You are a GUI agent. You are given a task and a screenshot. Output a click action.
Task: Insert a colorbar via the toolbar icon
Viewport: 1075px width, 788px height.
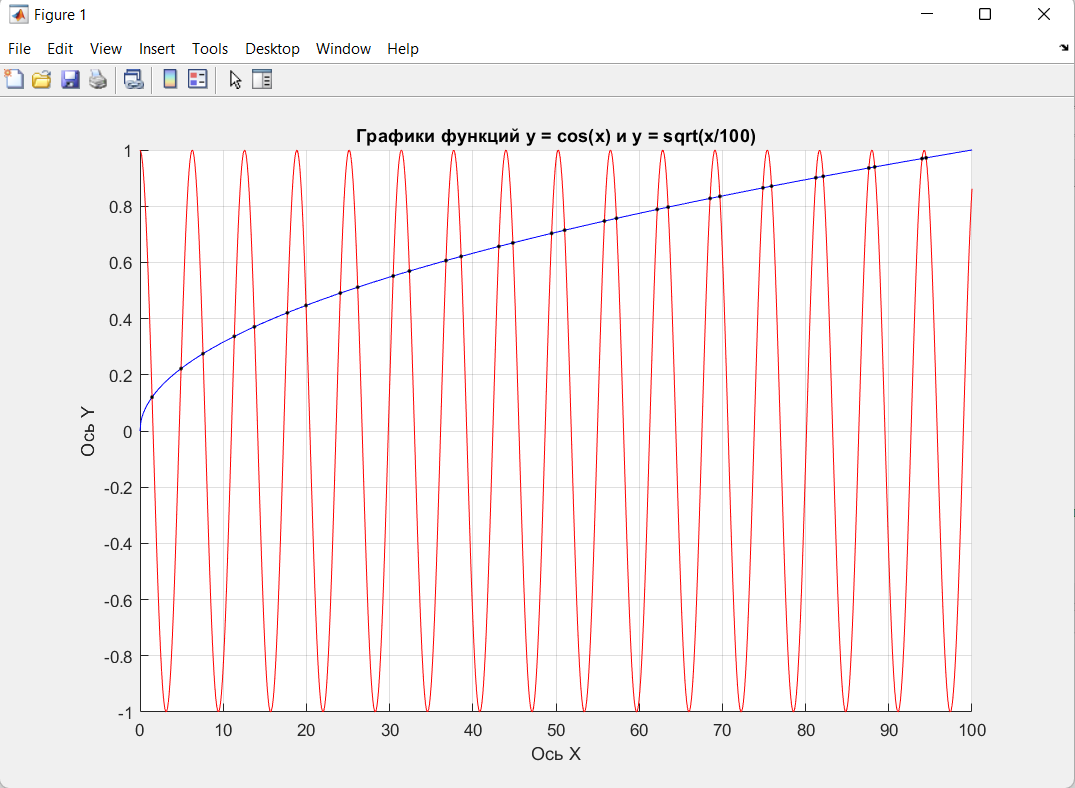coord(170,80)
